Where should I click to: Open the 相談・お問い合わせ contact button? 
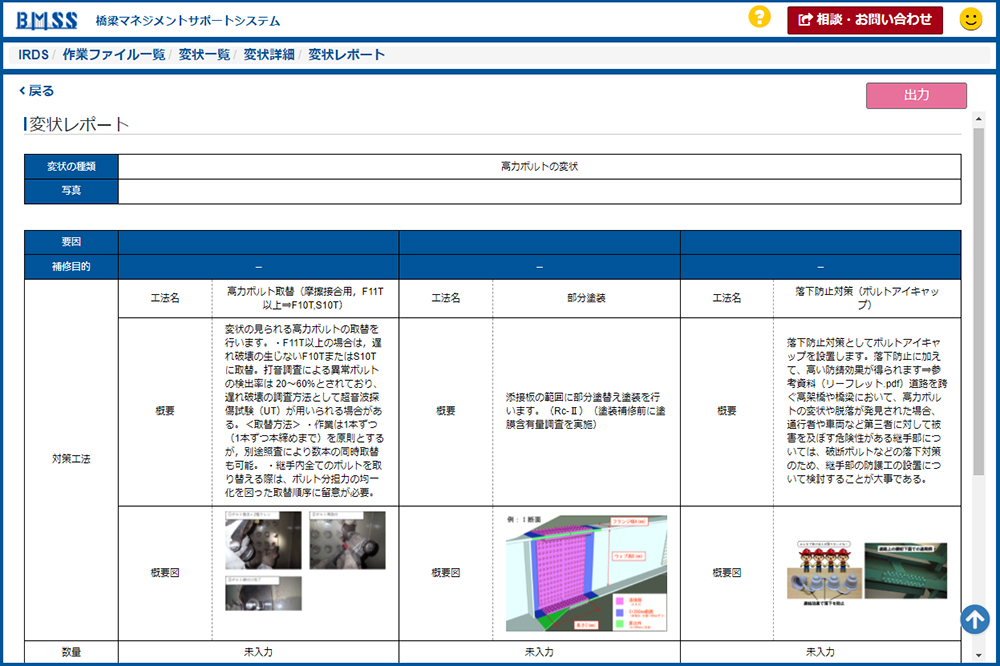(865, 19)
